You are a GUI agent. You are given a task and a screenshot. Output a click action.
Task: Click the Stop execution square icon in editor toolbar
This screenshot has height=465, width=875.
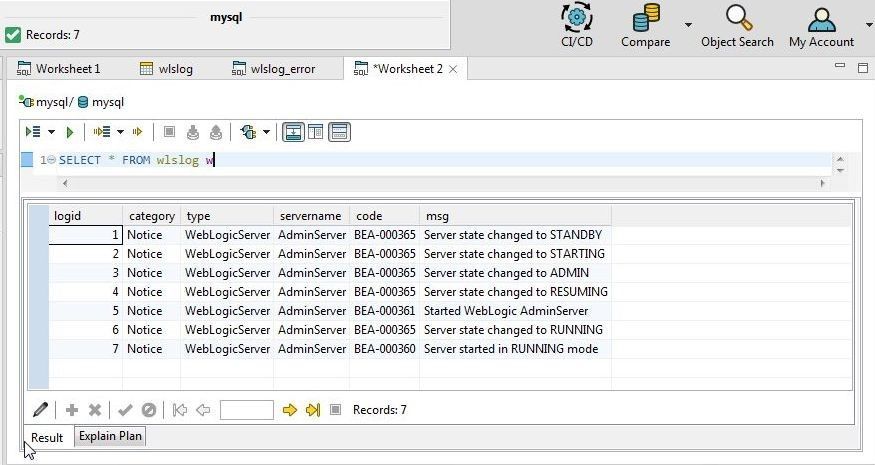tap(169, 132)
